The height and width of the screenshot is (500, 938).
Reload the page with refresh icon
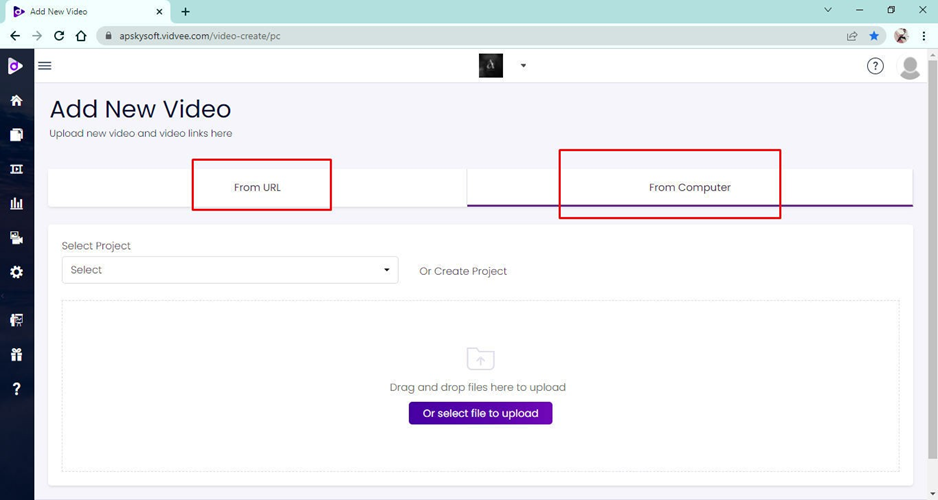coord(59,36)
